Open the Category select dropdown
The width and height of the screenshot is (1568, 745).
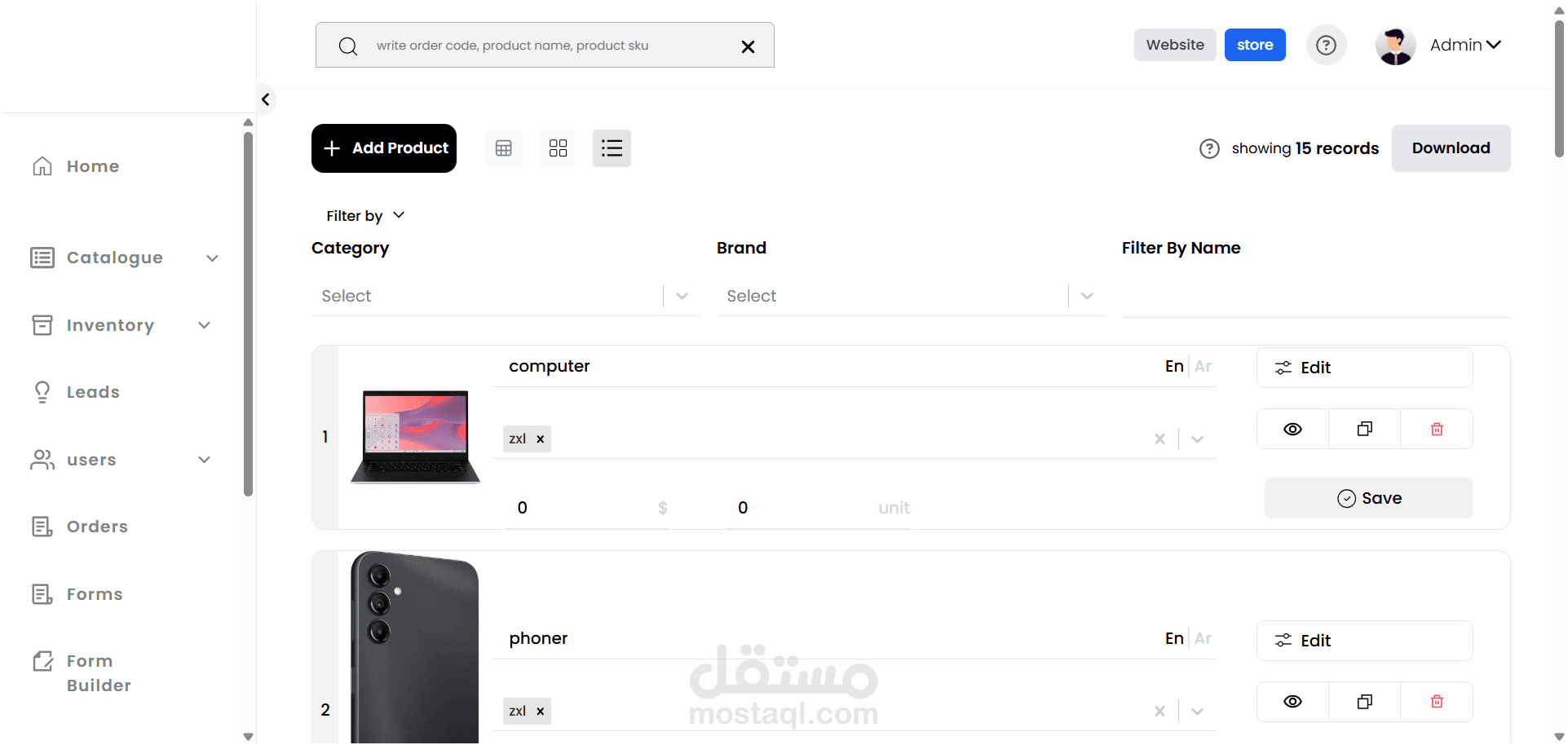[506, 296]
